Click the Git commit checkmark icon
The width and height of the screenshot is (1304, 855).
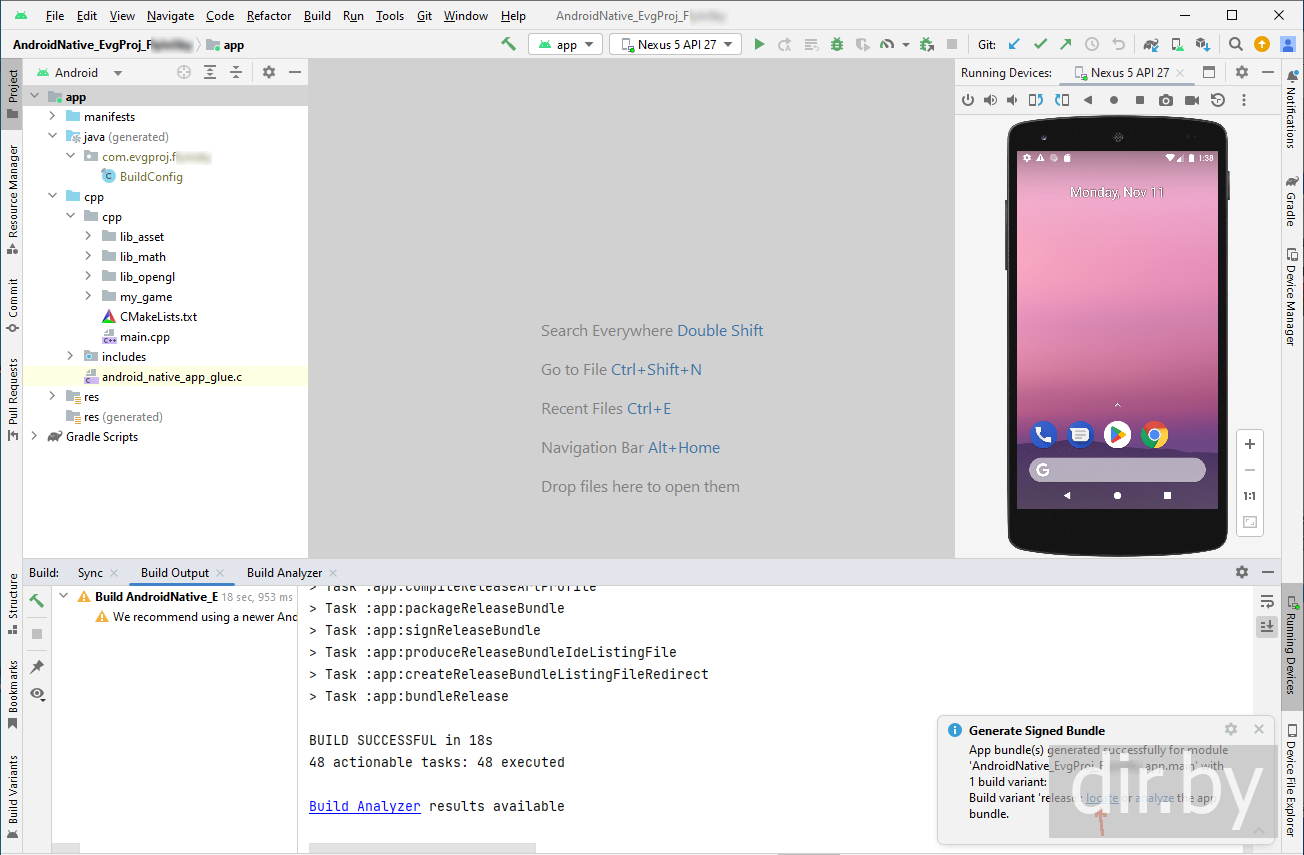click(x=1040, y=45)
